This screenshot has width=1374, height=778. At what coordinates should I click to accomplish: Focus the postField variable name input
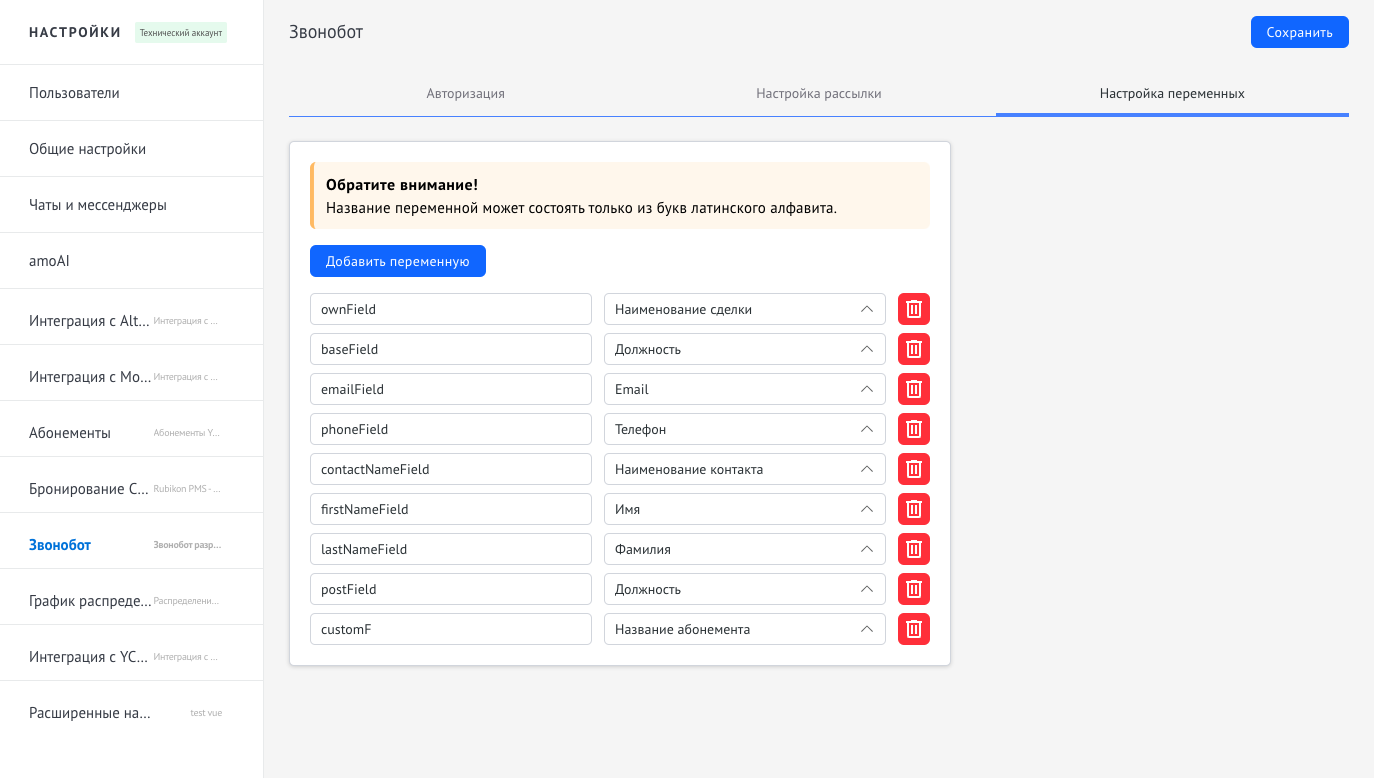click(451, 589)
